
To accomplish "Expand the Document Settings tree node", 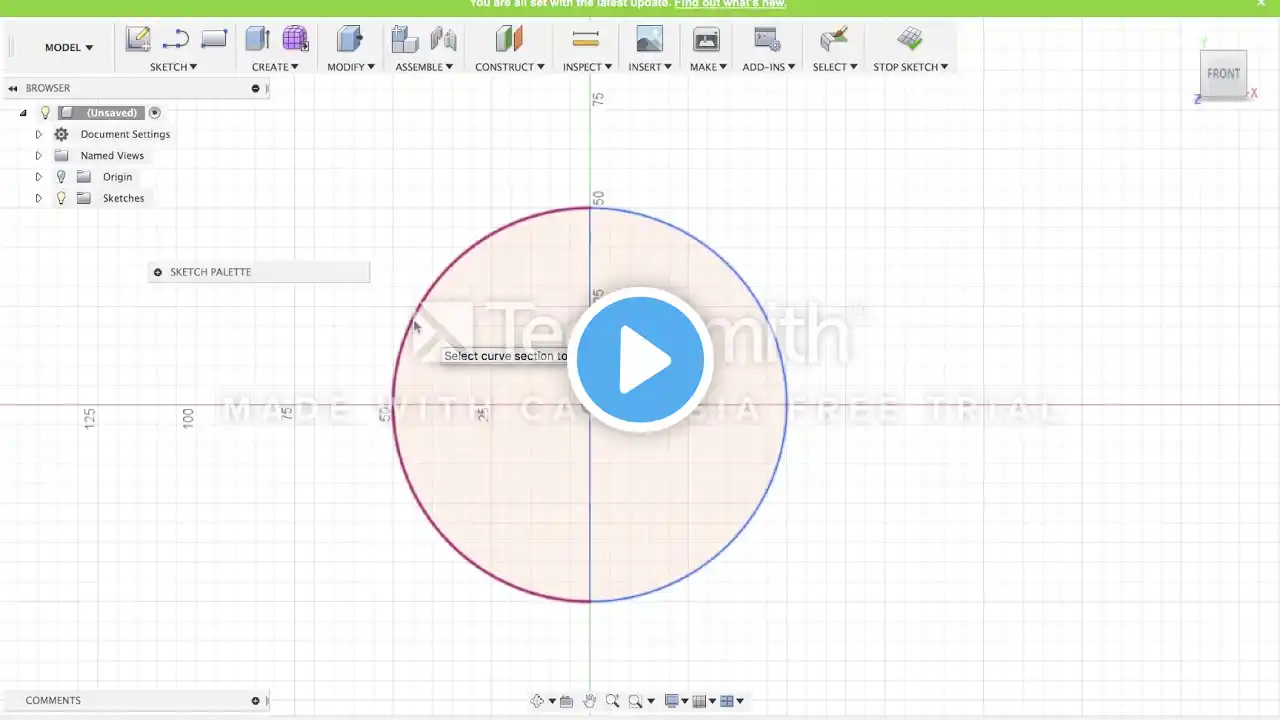I will coord(39,134).
